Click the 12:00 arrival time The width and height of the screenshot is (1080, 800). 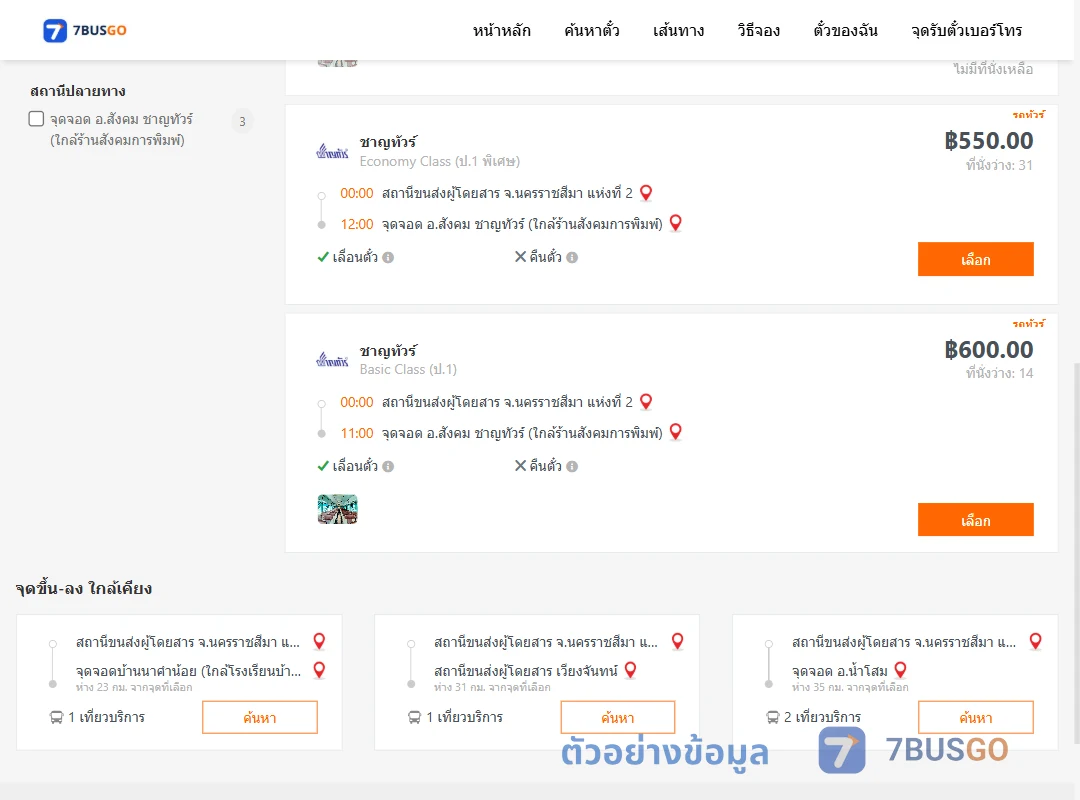[x=357, y=224]
